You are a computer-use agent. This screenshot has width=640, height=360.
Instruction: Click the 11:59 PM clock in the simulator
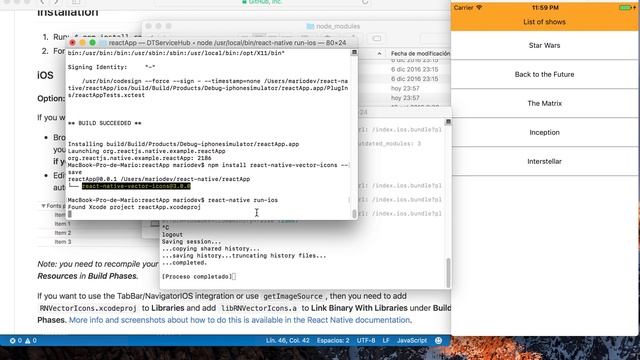coord(545,8)
